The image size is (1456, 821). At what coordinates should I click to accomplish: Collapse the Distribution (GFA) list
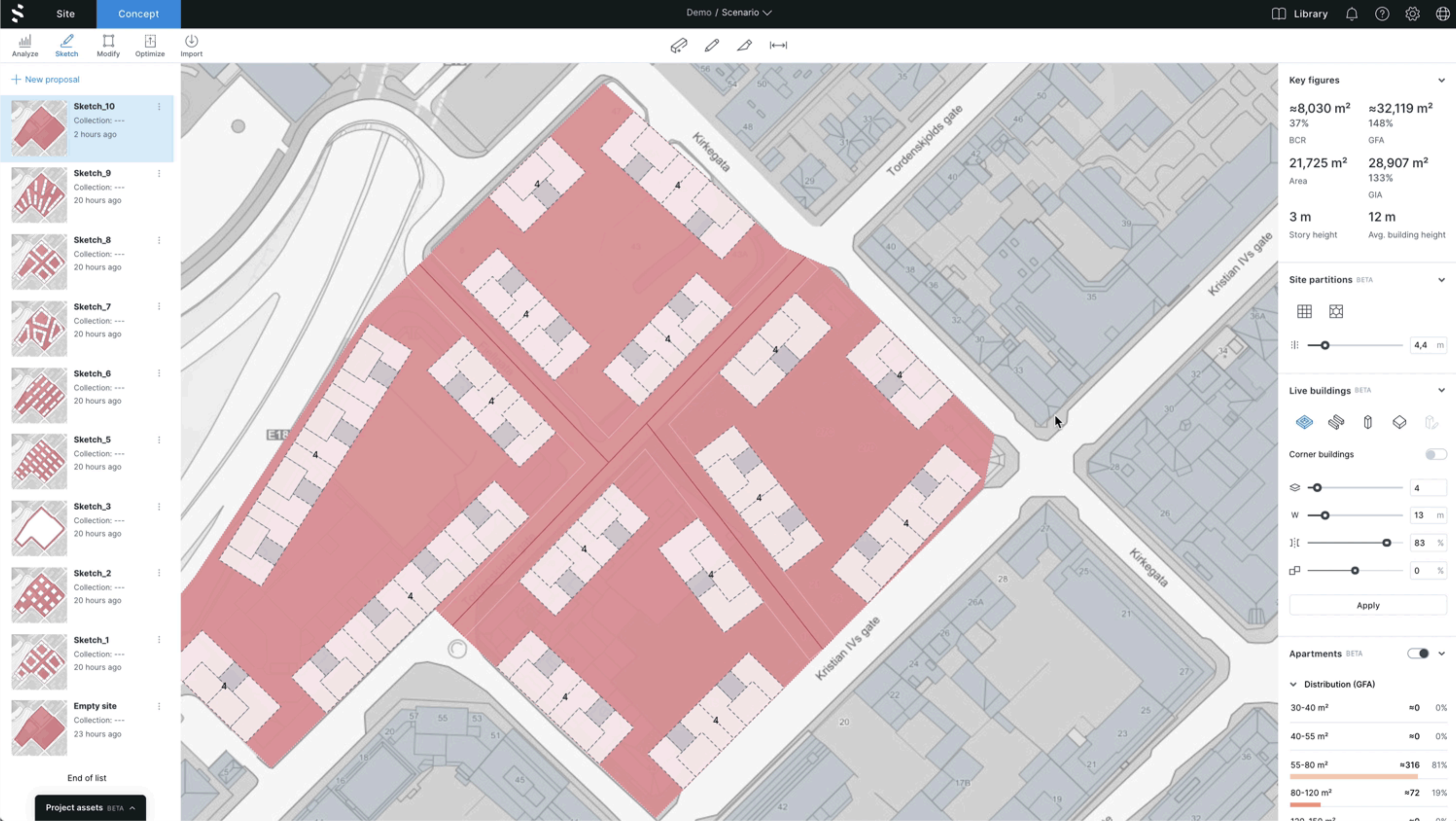1293,684
